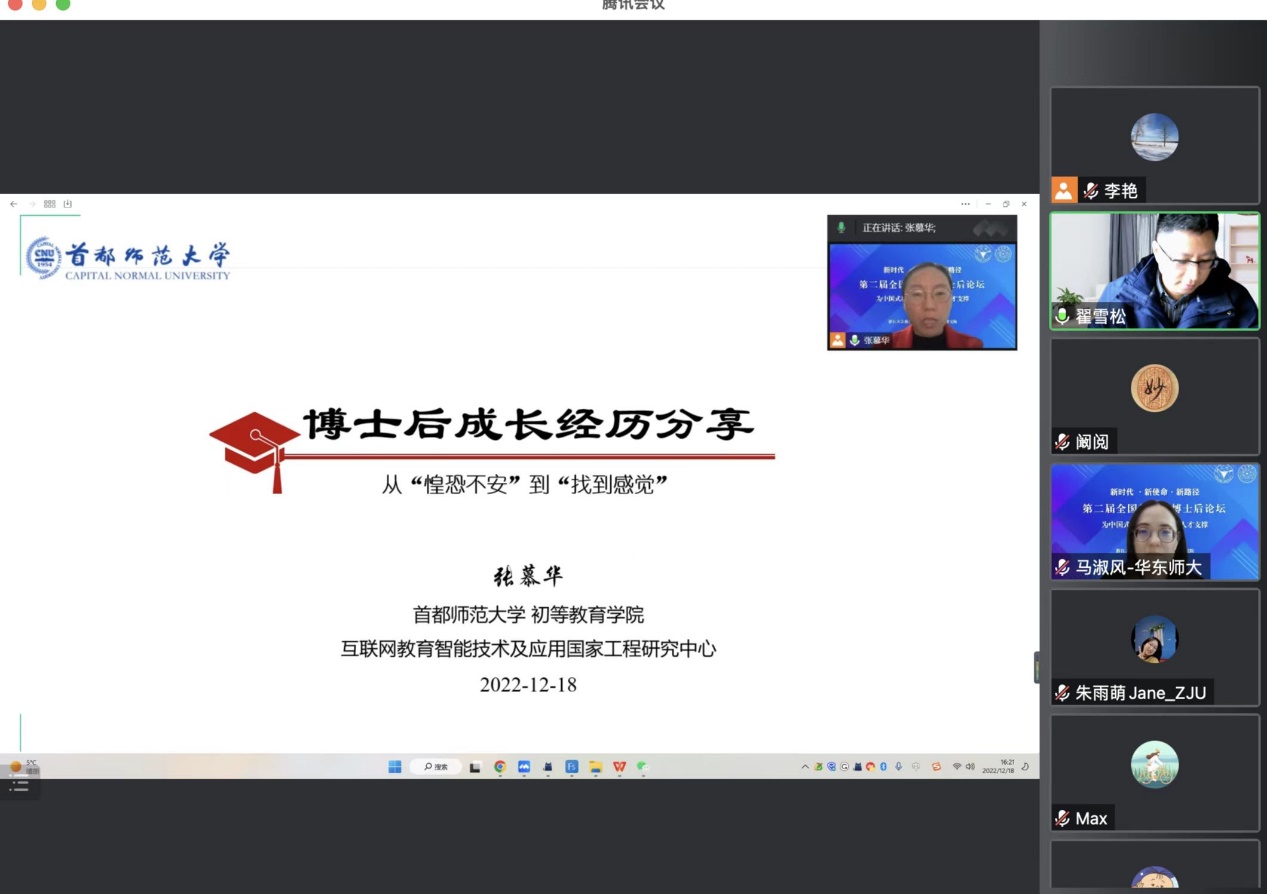Toggle the green microphone icon for 翟雪松
The image size is (1267, 894).
pos(1062,316)
